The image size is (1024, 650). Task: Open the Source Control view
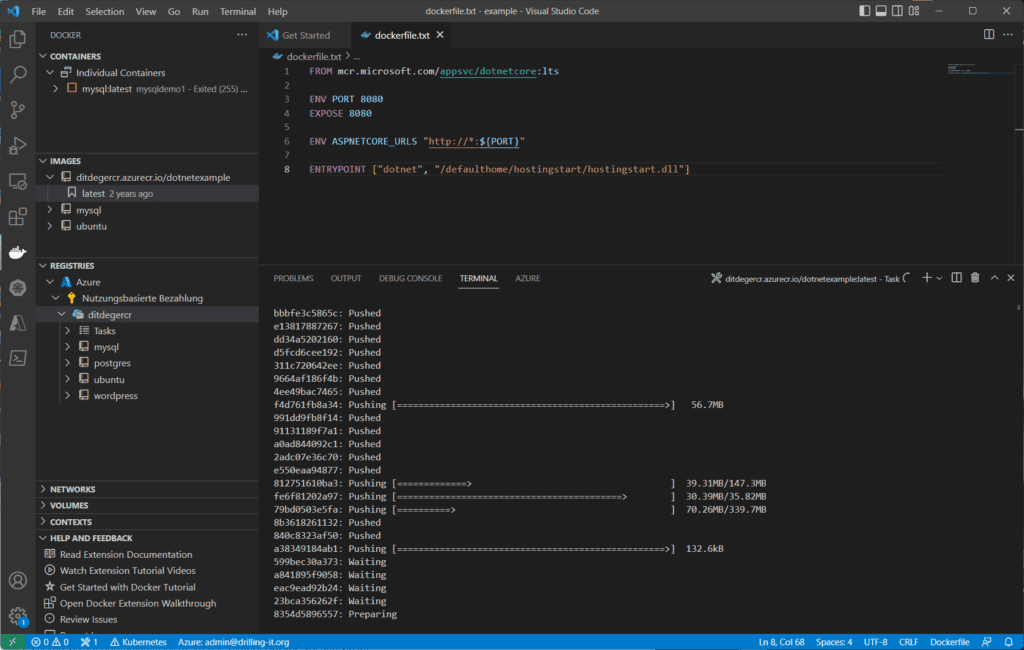[x=18, y=110]
